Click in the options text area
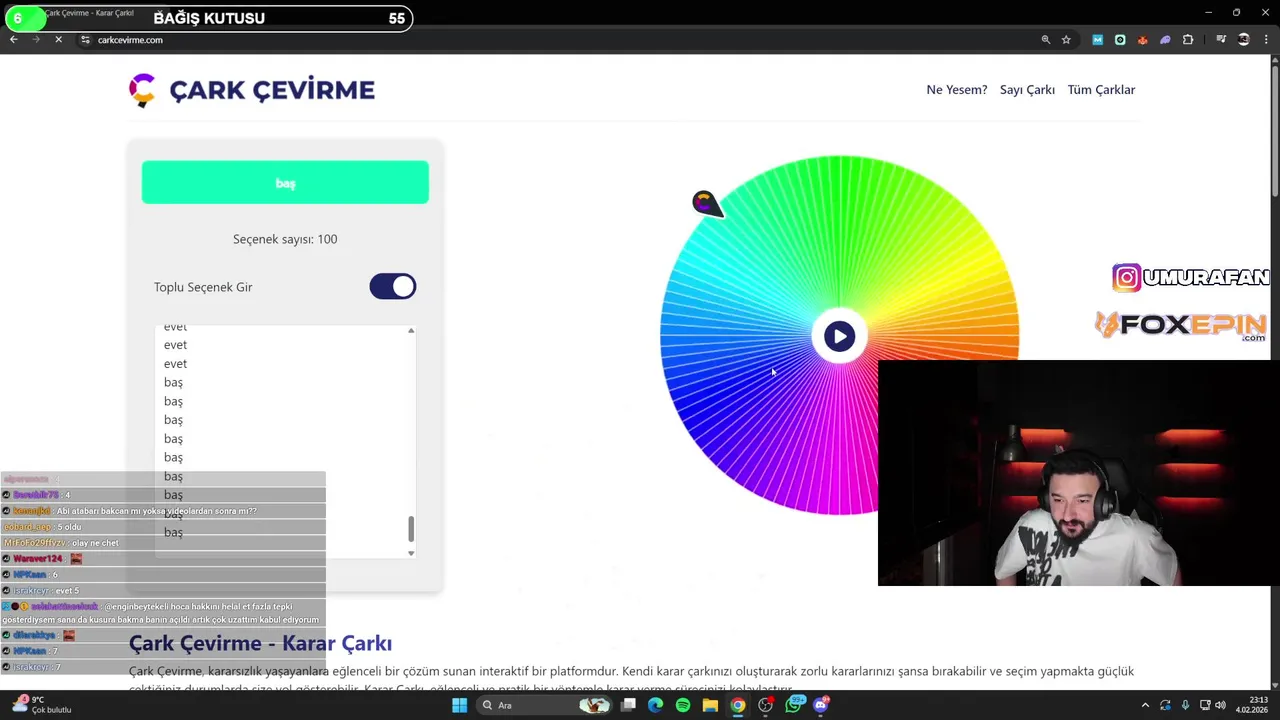The image size is (1280, 720). 285,441
